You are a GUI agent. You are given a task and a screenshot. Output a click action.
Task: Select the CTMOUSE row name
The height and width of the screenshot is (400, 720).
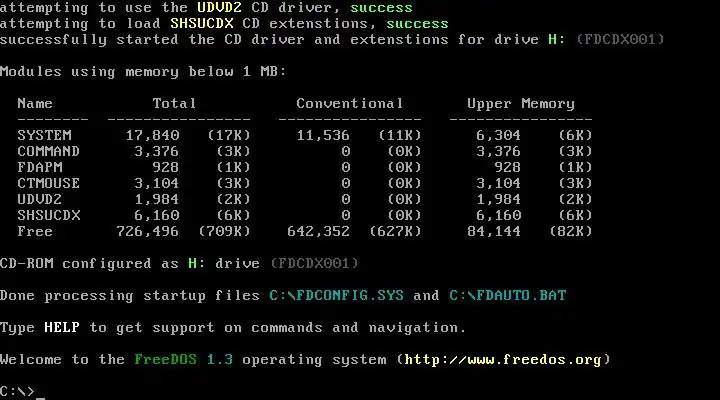pyautogui.click(x=49, y=183)
